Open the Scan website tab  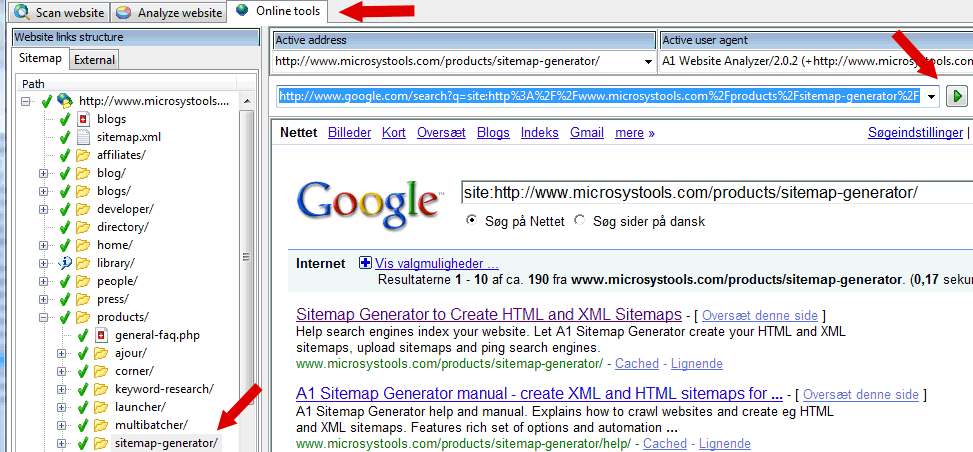pos(61,12)
